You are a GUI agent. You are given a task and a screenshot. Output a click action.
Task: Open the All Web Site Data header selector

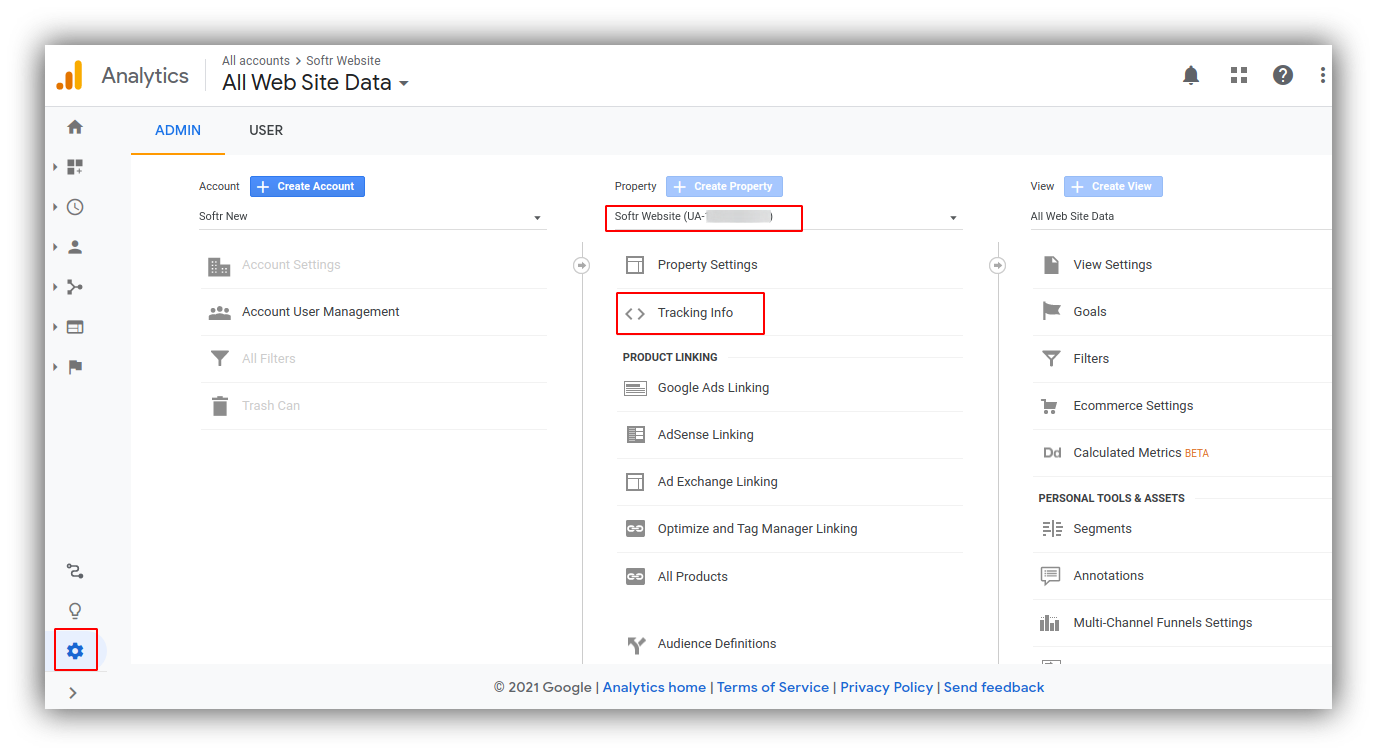[315, 83]
